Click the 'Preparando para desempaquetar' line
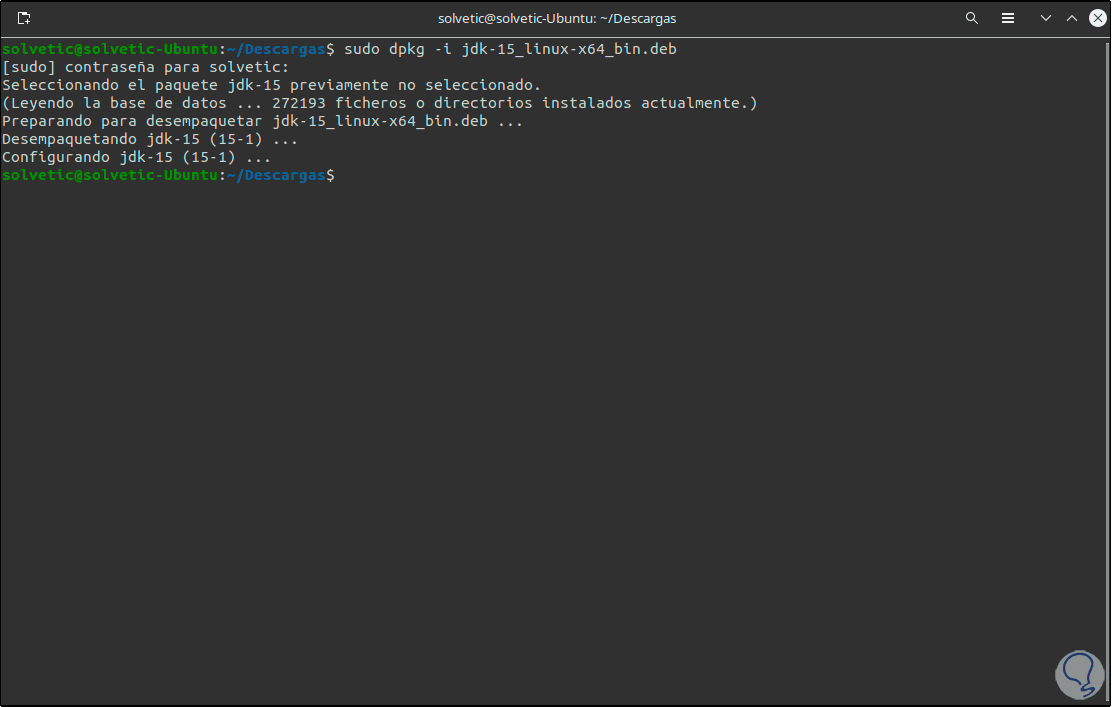 click(x=262, y=121)
